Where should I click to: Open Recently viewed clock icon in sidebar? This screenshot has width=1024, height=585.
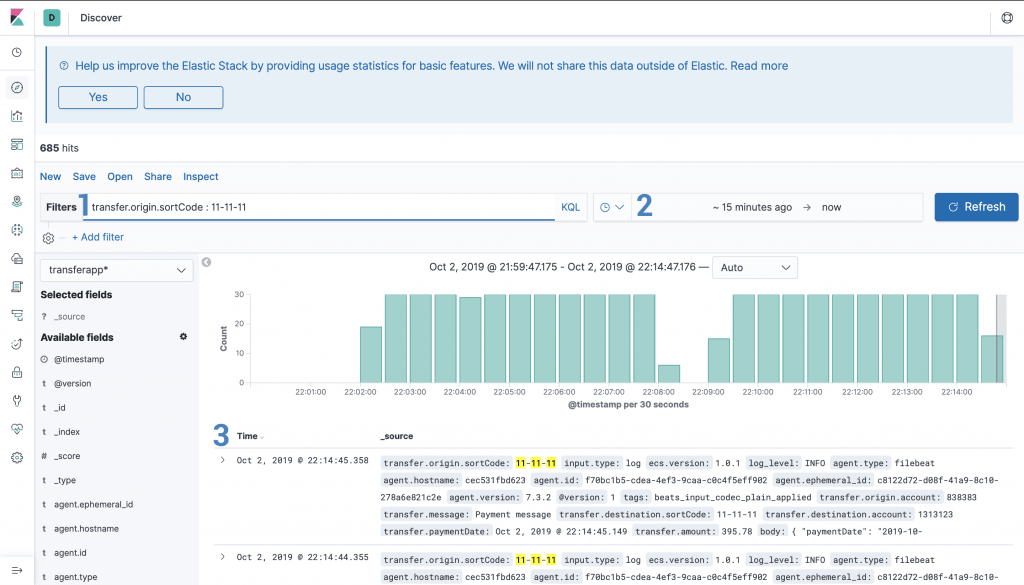17,53
